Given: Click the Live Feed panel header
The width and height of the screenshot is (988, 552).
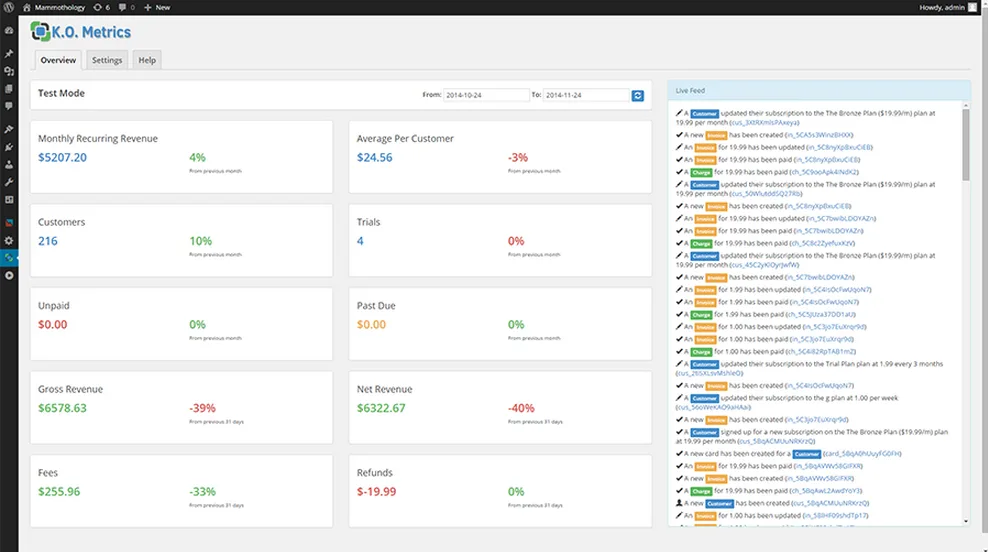Looking at the screenshot, I should click(819, 90).
